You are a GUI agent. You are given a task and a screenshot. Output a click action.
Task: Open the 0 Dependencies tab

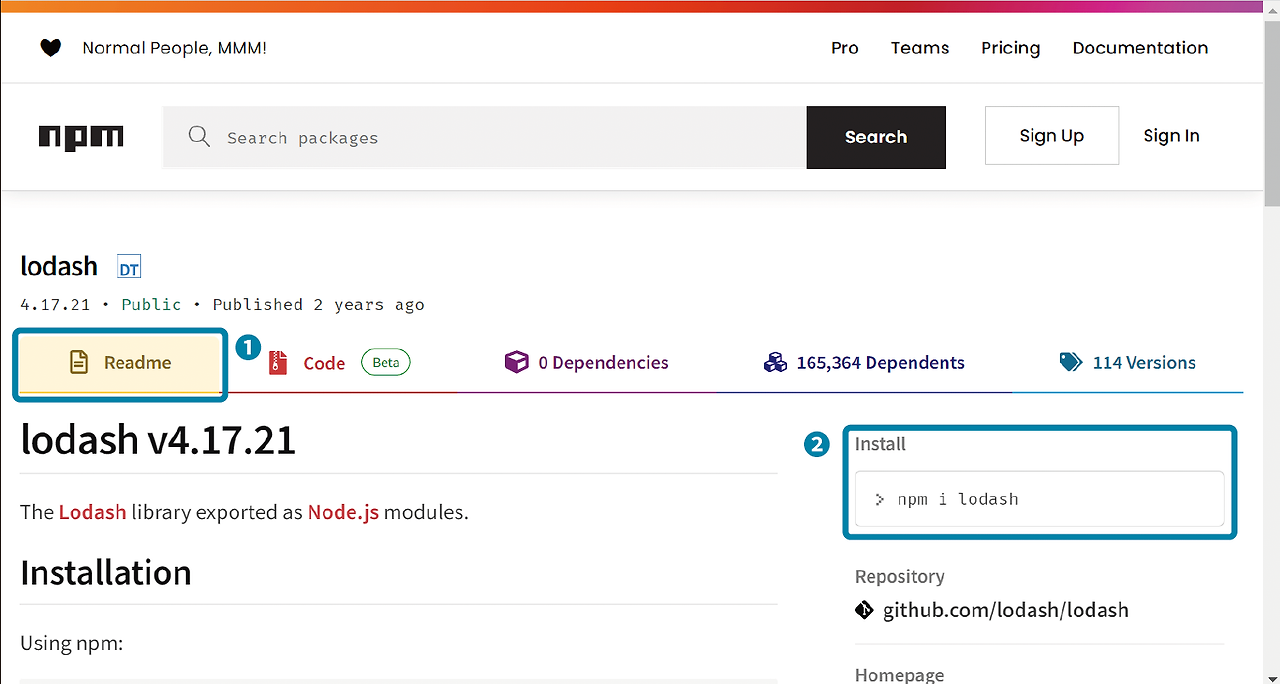coord(586,362)
